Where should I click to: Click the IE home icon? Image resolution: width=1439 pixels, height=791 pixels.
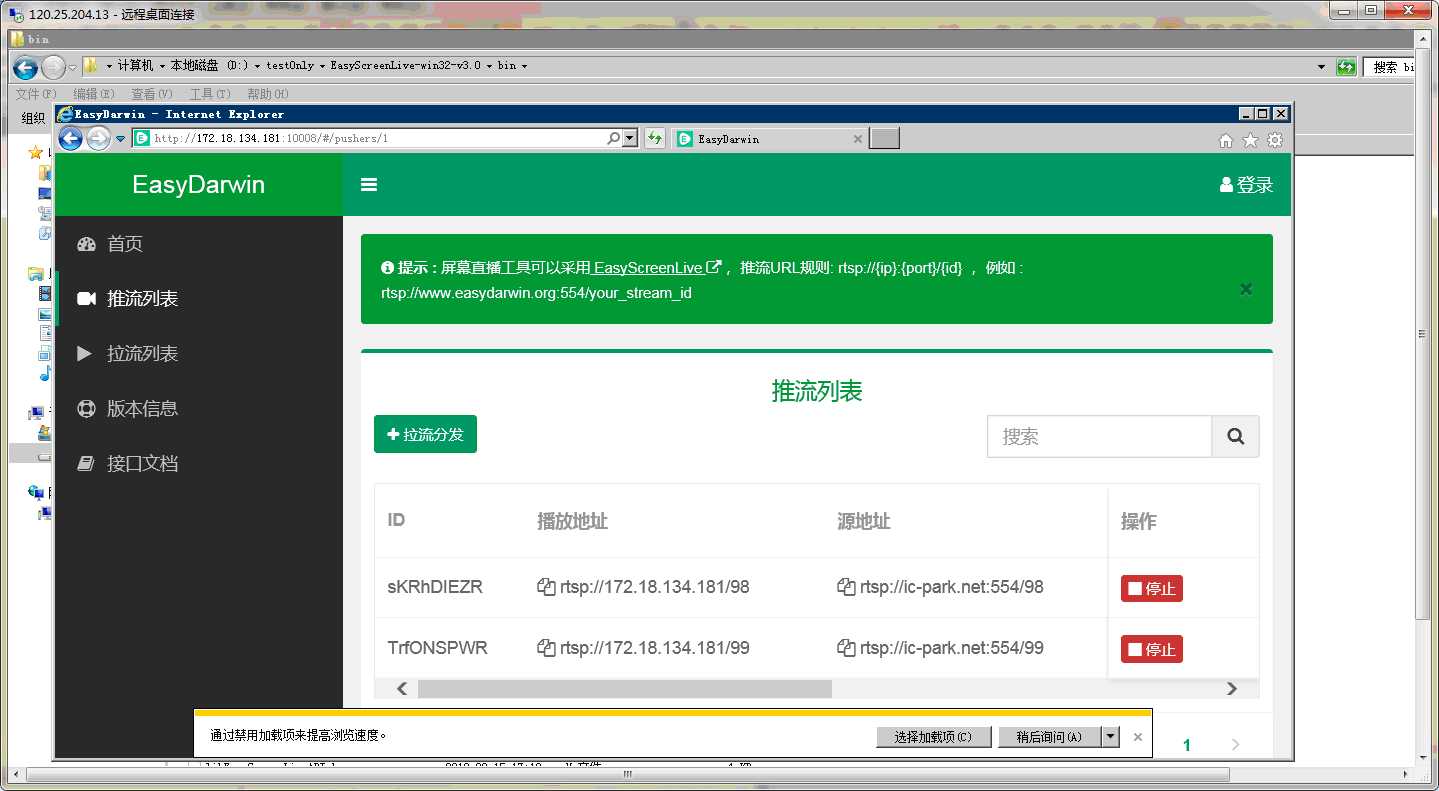pos(1226,141)
